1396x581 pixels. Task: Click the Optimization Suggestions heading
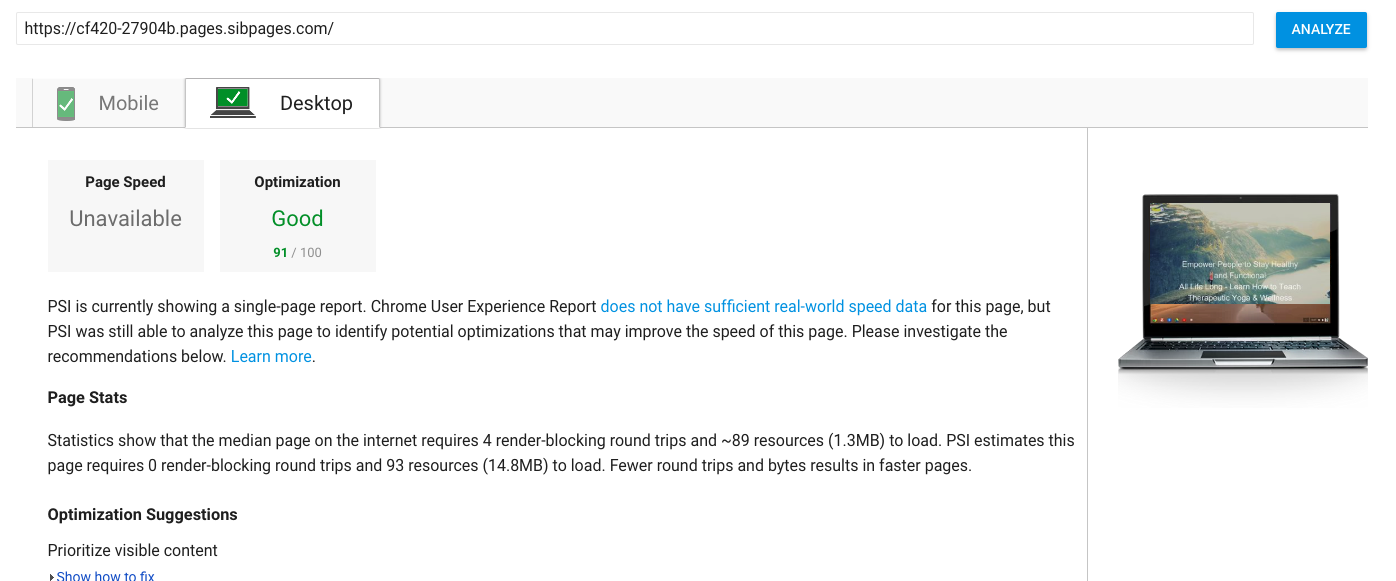coord(142,514)
